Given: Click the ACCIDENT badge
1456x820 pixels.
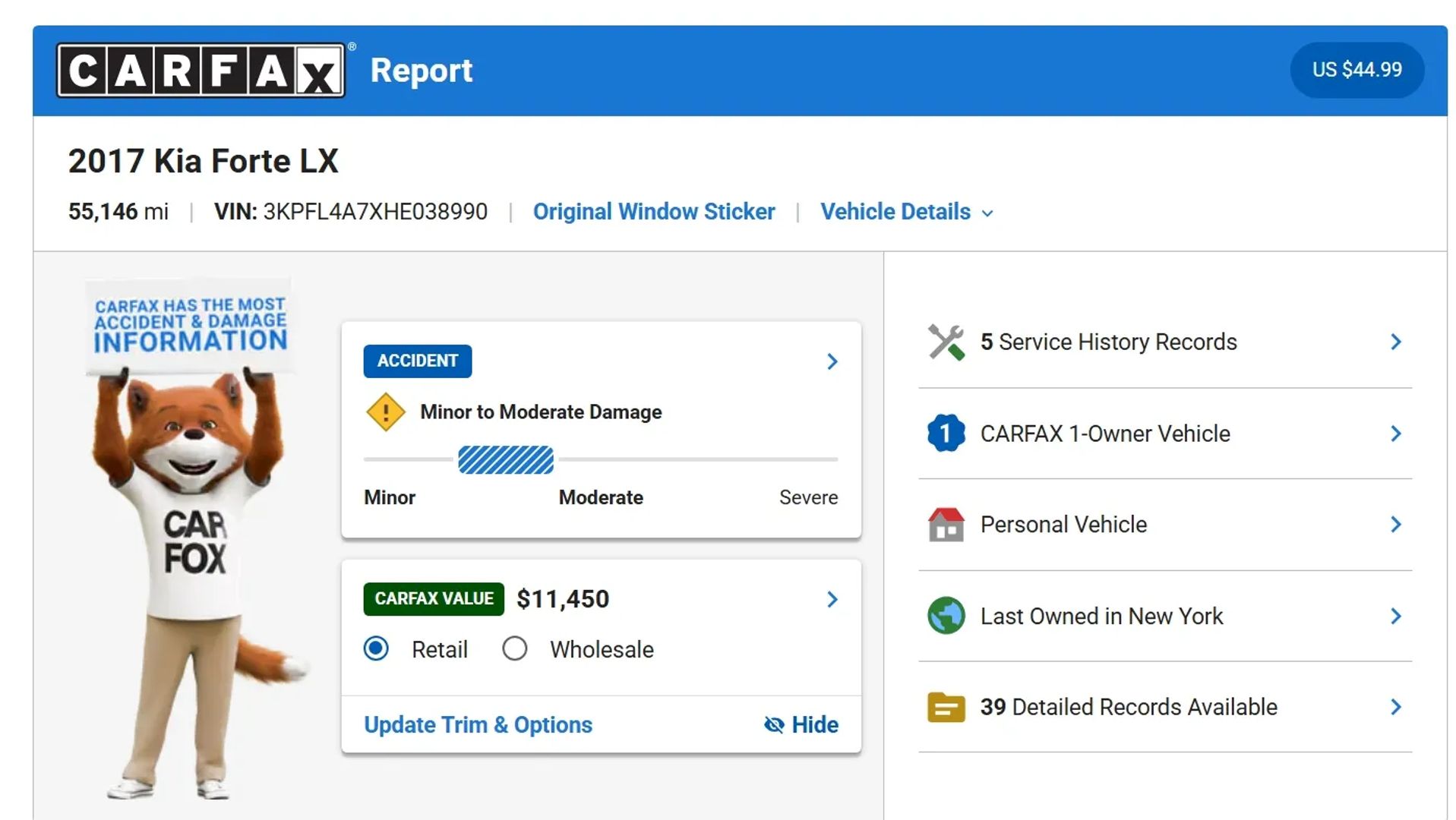Looking at the screenshot, I should pyautogui.click(x=418, y=361).
